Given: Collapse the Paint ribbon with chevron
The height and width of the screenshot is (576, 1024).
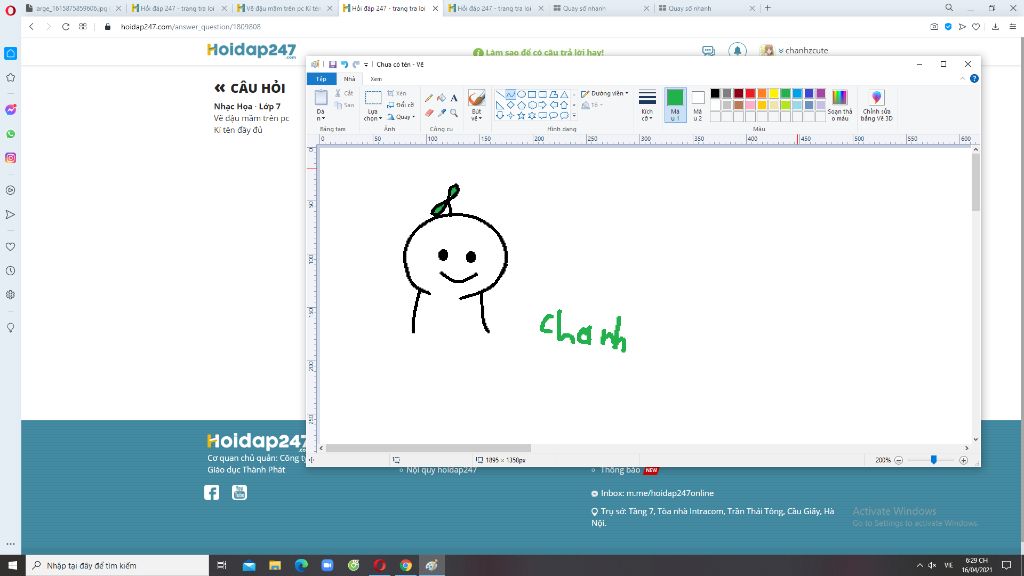Looking at the screenshot, I should pos(962,78).
